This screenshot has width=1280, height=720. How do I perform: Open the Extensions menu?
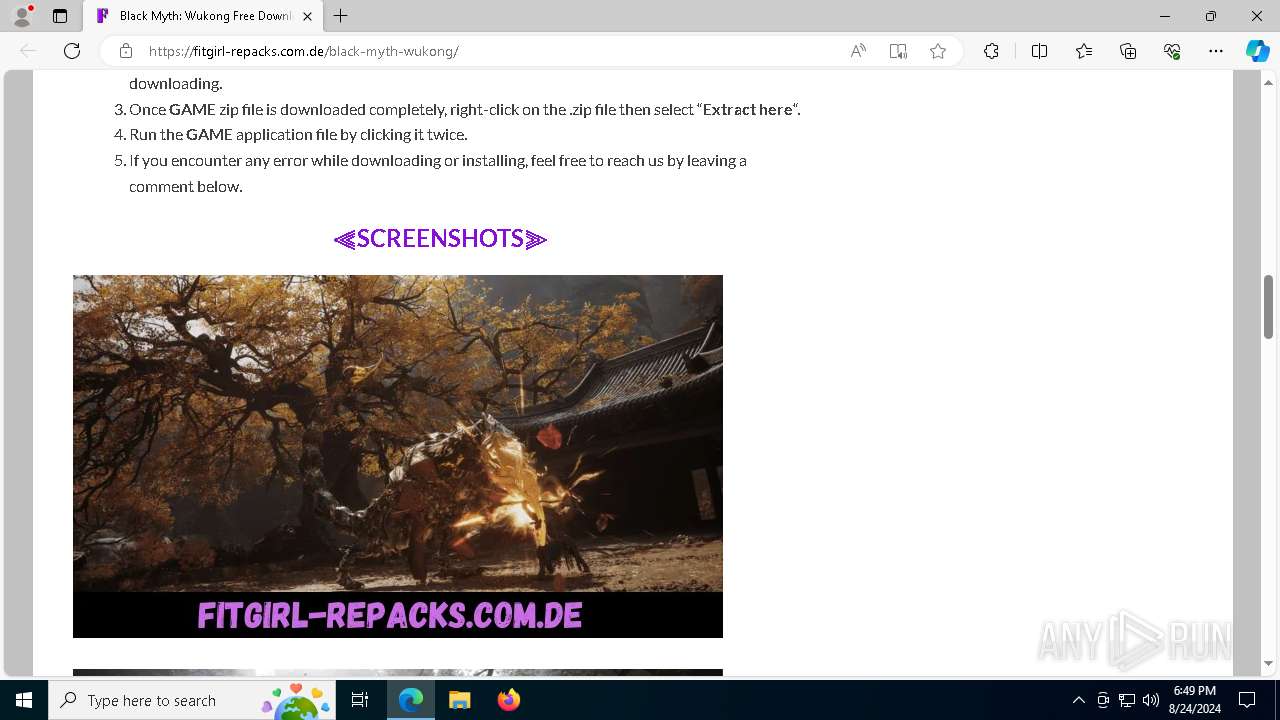click(991, 51)
